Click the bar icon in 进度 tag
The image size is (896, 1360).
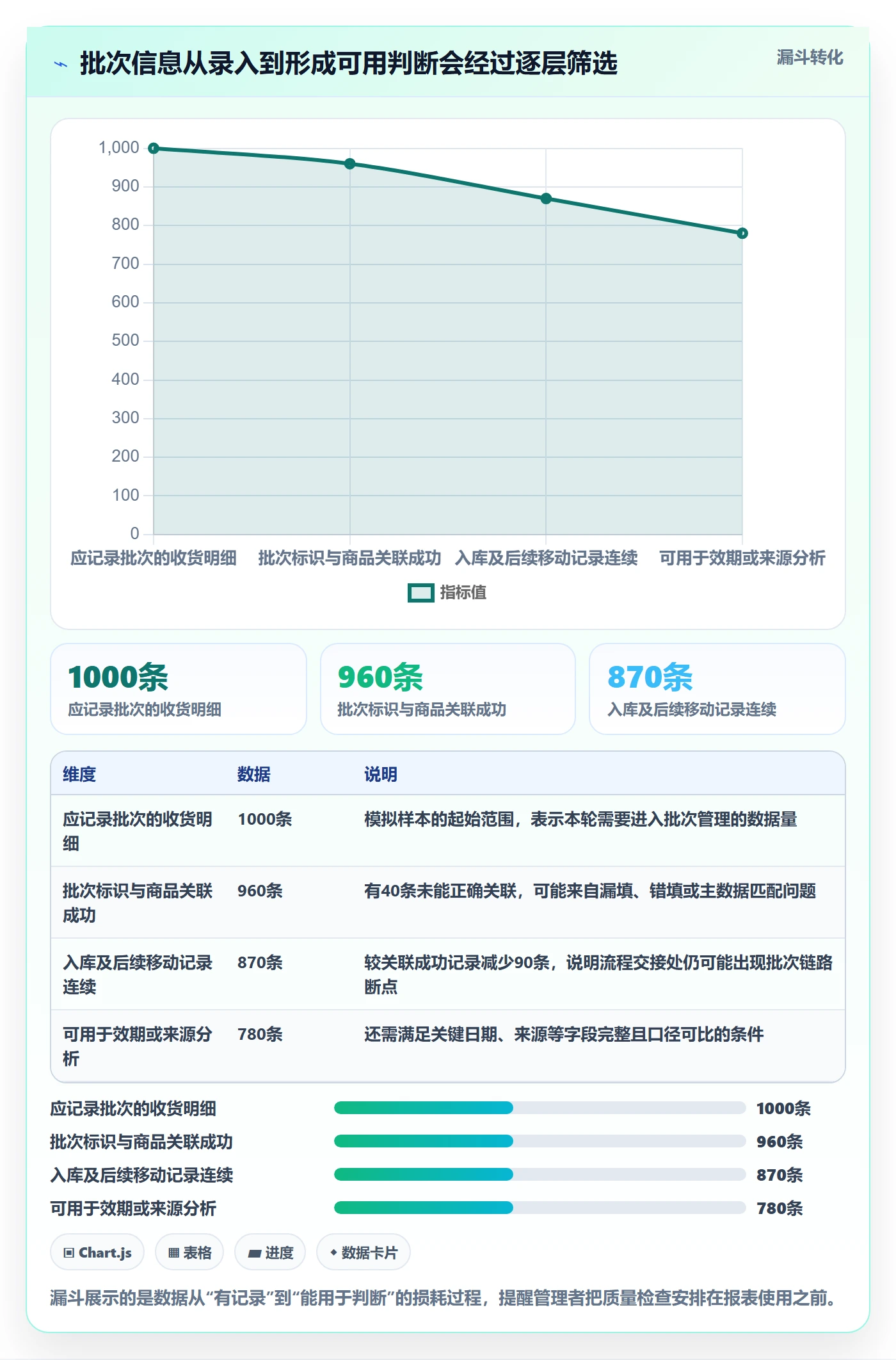click(x=255, y=1254)
